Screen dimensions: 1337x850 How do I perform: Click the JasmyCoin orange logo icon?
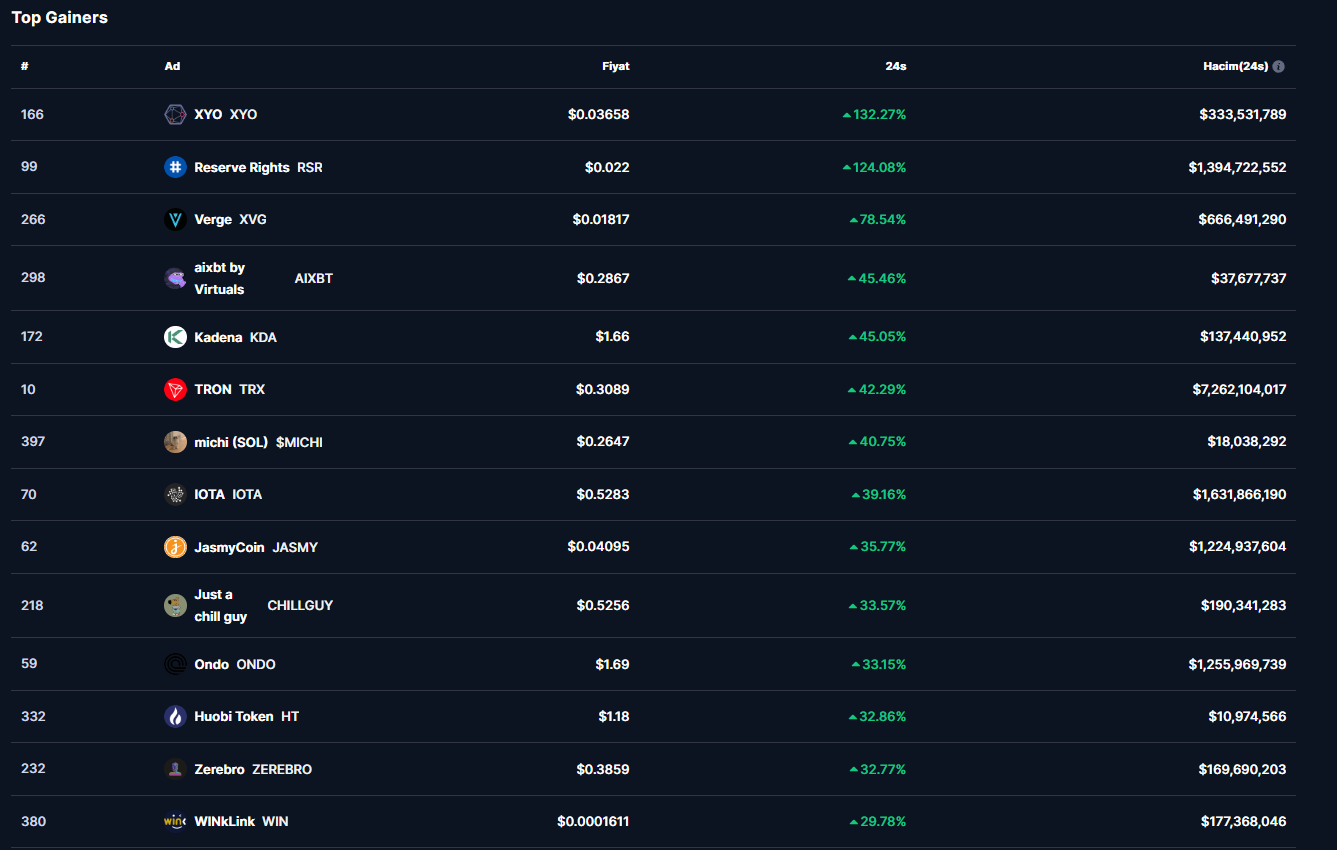(x=175, y=547)
